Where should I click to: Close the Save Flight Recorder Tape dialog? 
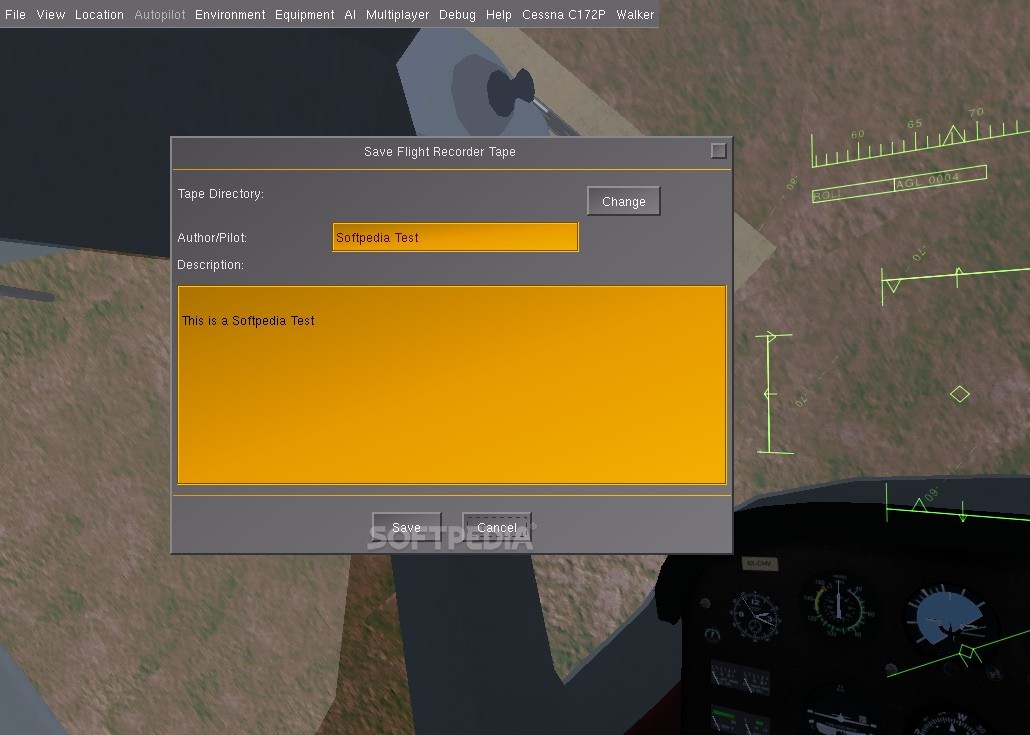point(719,151)
